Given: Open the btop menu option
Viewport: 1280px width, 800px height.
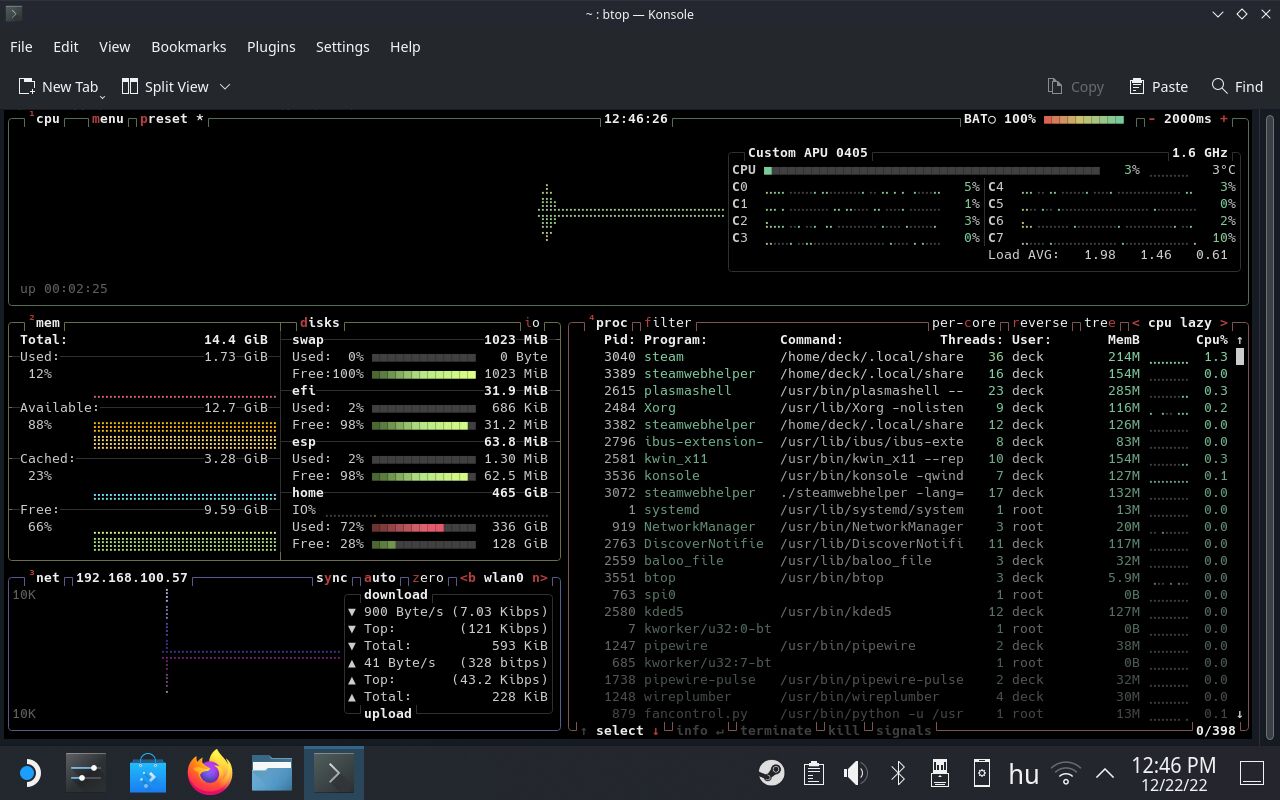Looking at the screenshot, I should [107, 119].
